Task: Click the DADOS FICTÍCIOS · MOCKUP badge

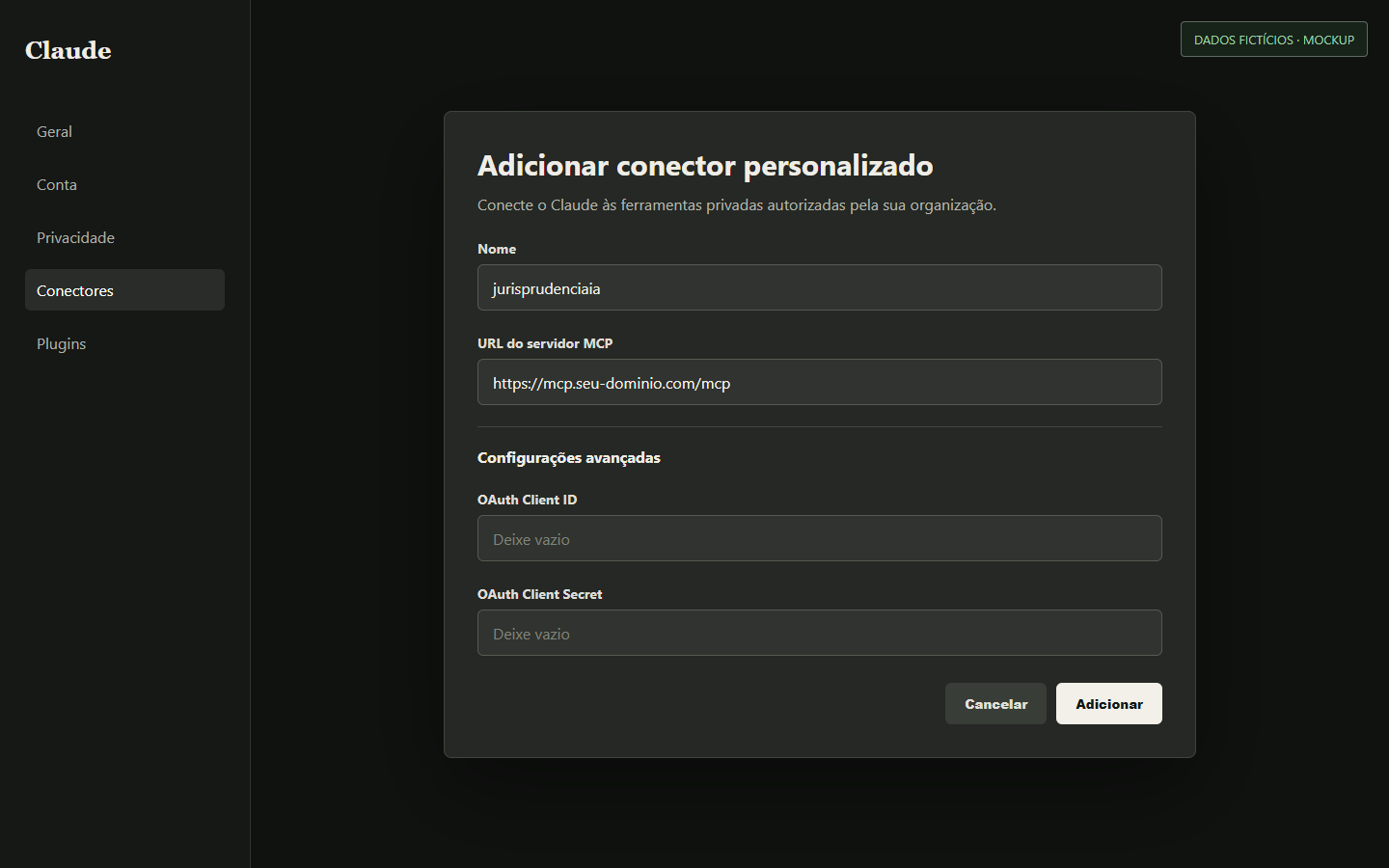Action: pos(1274,40)
